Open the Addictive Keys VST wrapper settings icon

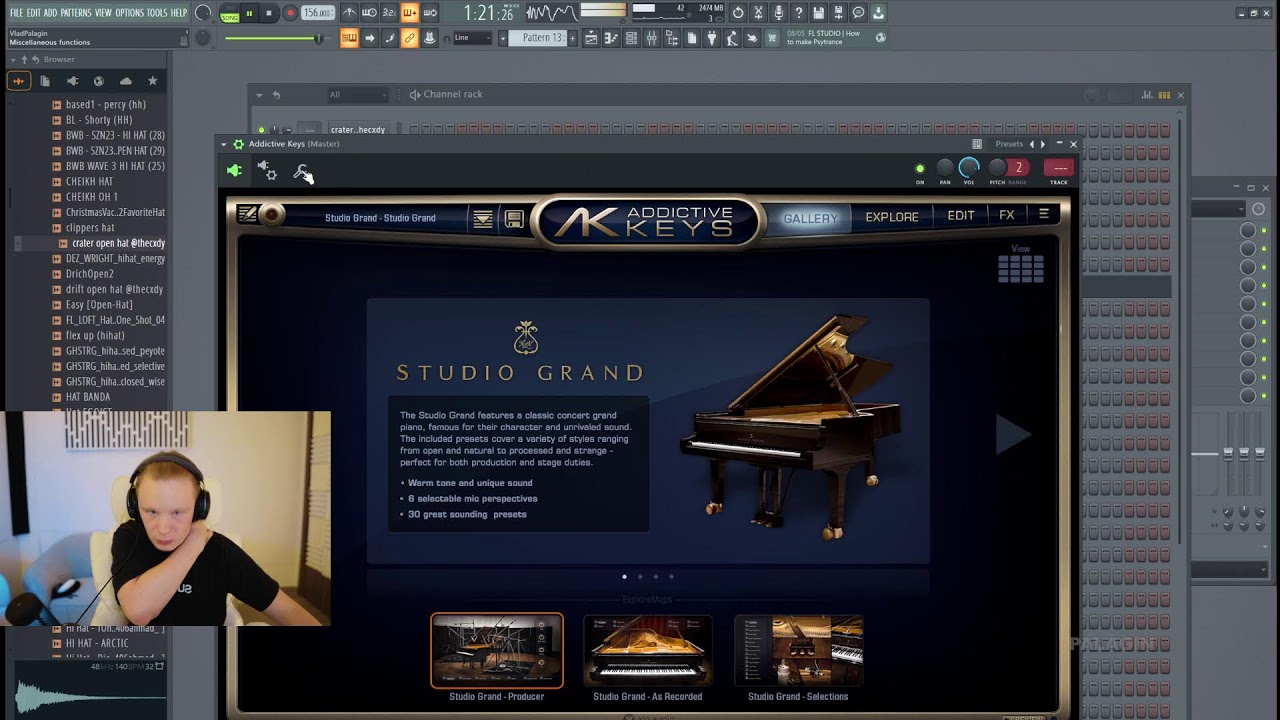pos(267,171)
